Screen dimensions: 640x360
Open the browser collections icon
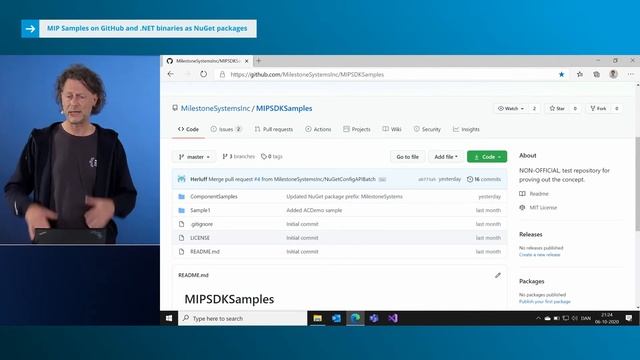[x=596, y=74]
